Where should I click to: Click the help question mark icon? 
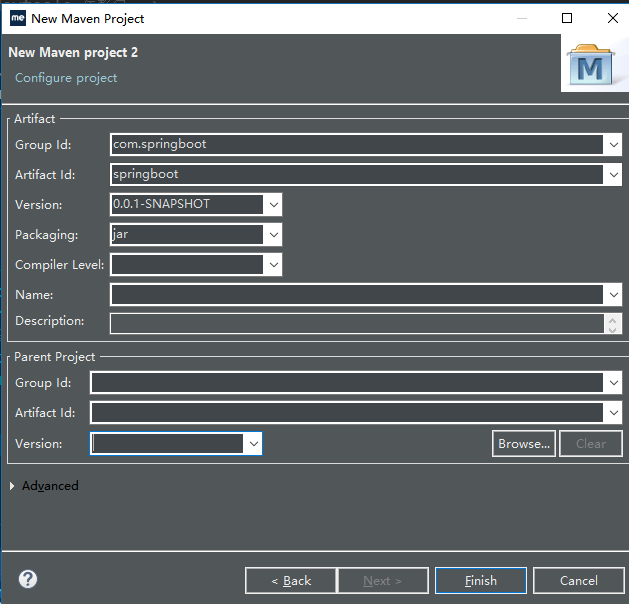28,579
